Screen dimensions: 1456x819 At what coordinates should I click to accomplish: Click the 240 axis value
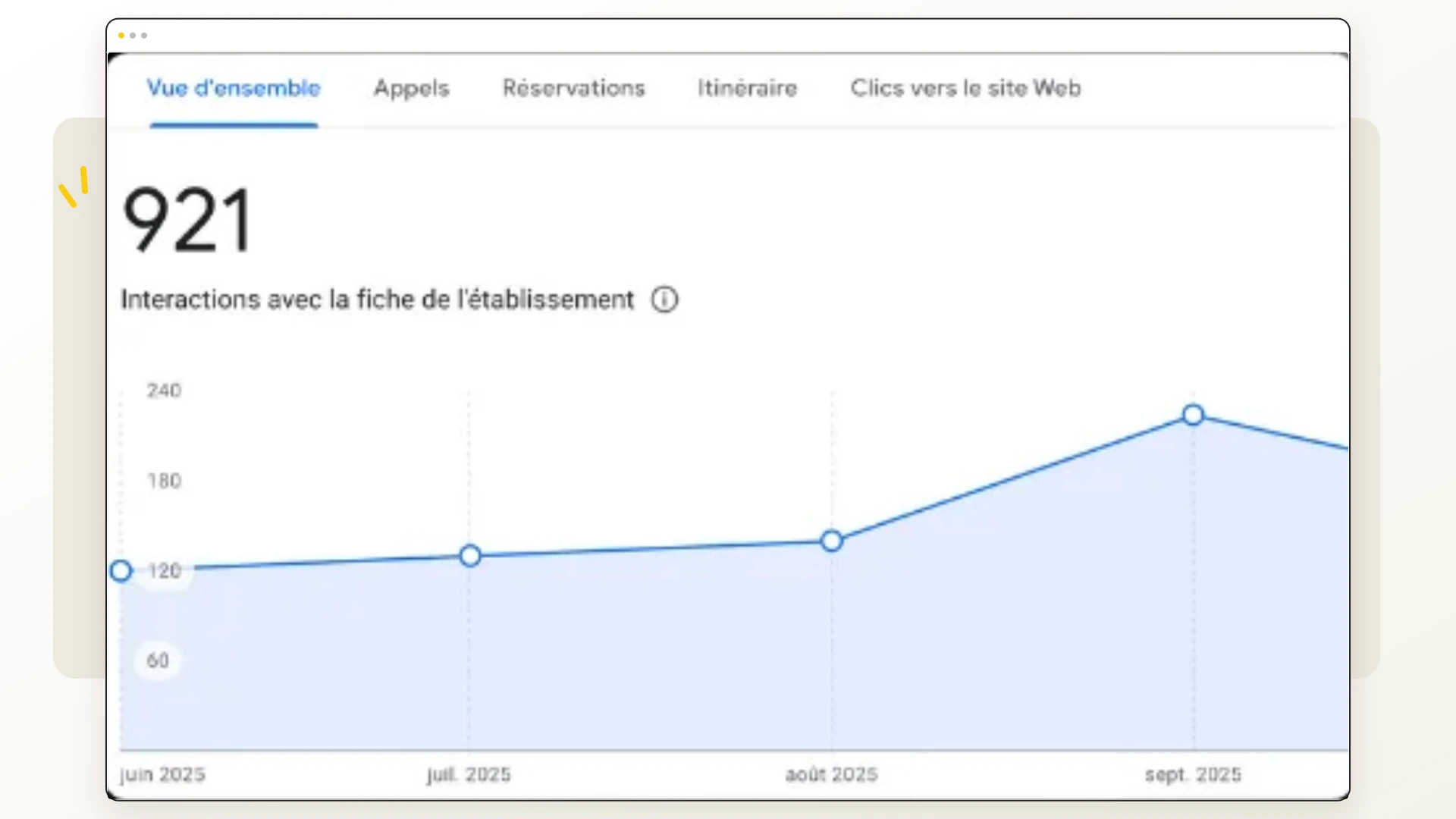164,391
